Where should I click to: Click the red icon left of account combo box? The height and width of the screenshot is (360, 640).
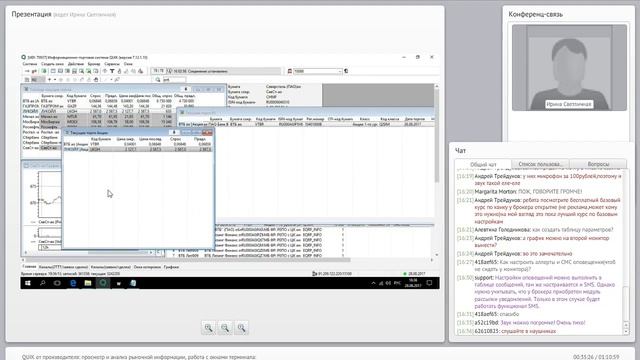tap(290, 71)
